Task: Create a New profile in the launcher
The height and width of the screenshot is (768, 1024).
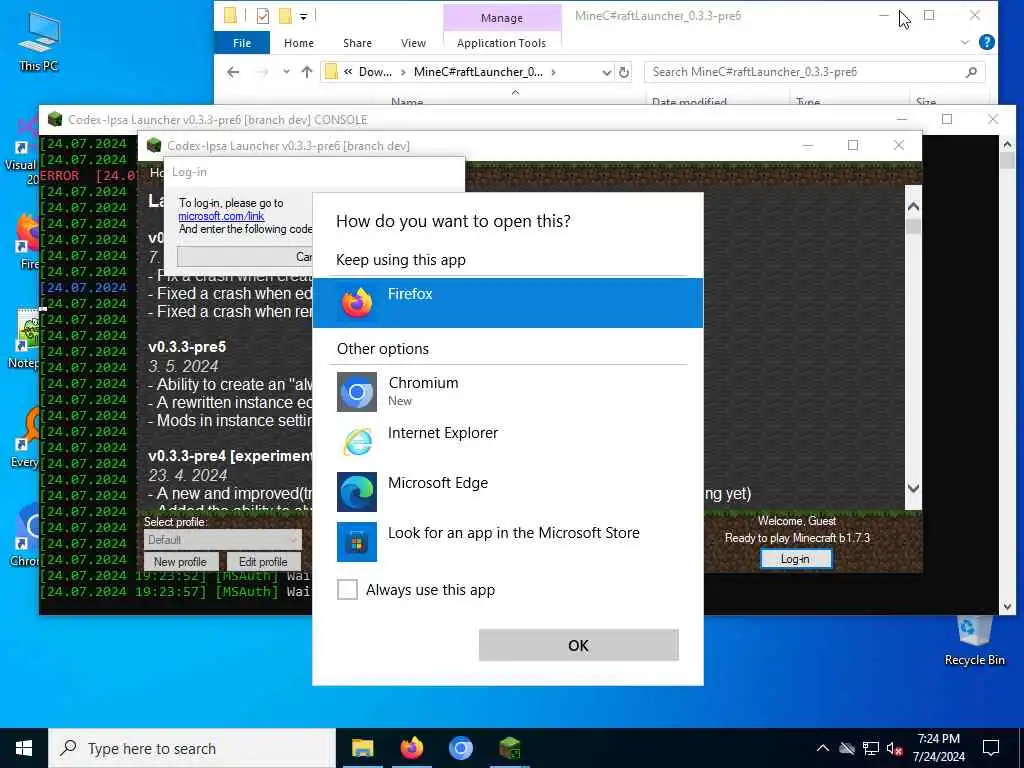Action: (x=180, y=562)
